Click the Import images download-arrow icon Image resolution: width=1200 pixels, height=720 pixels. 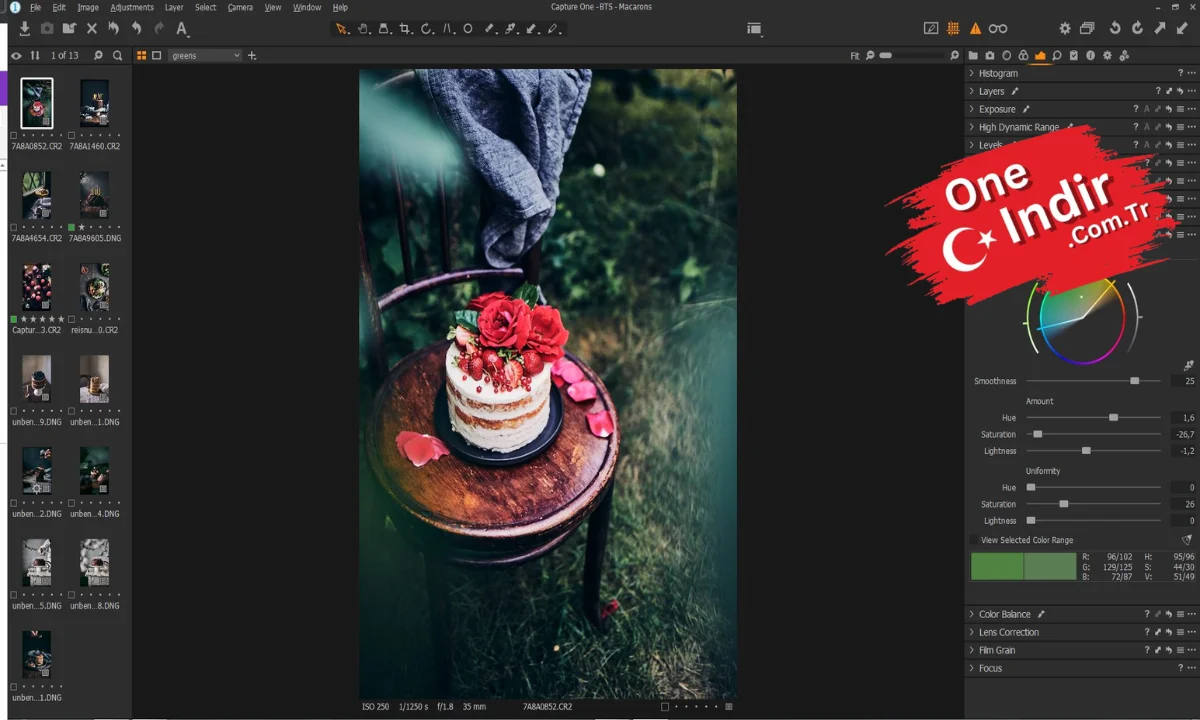[x=25, y=29]
